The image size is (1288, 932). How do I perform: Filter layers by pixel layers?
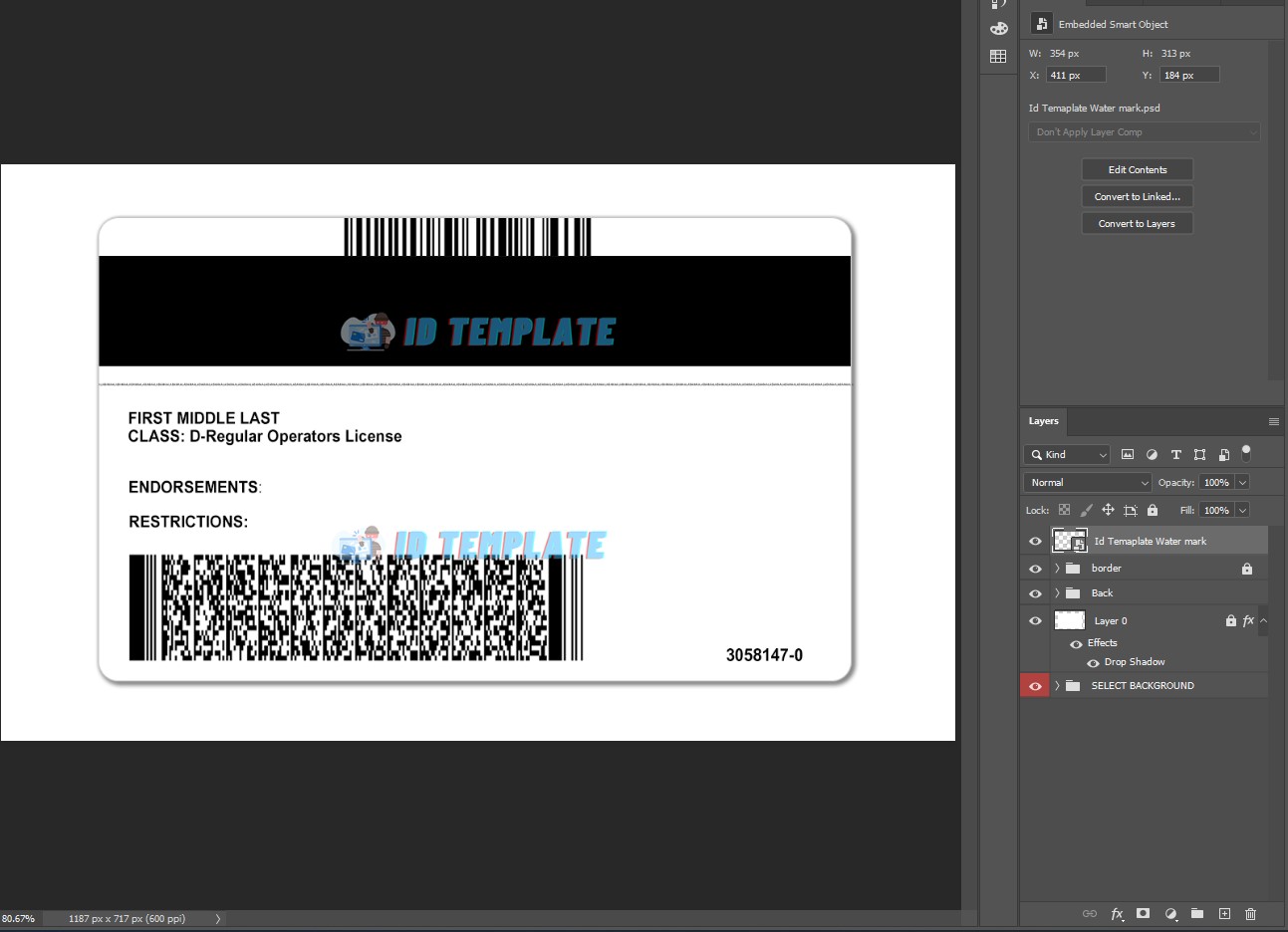tap(1128, 454)
